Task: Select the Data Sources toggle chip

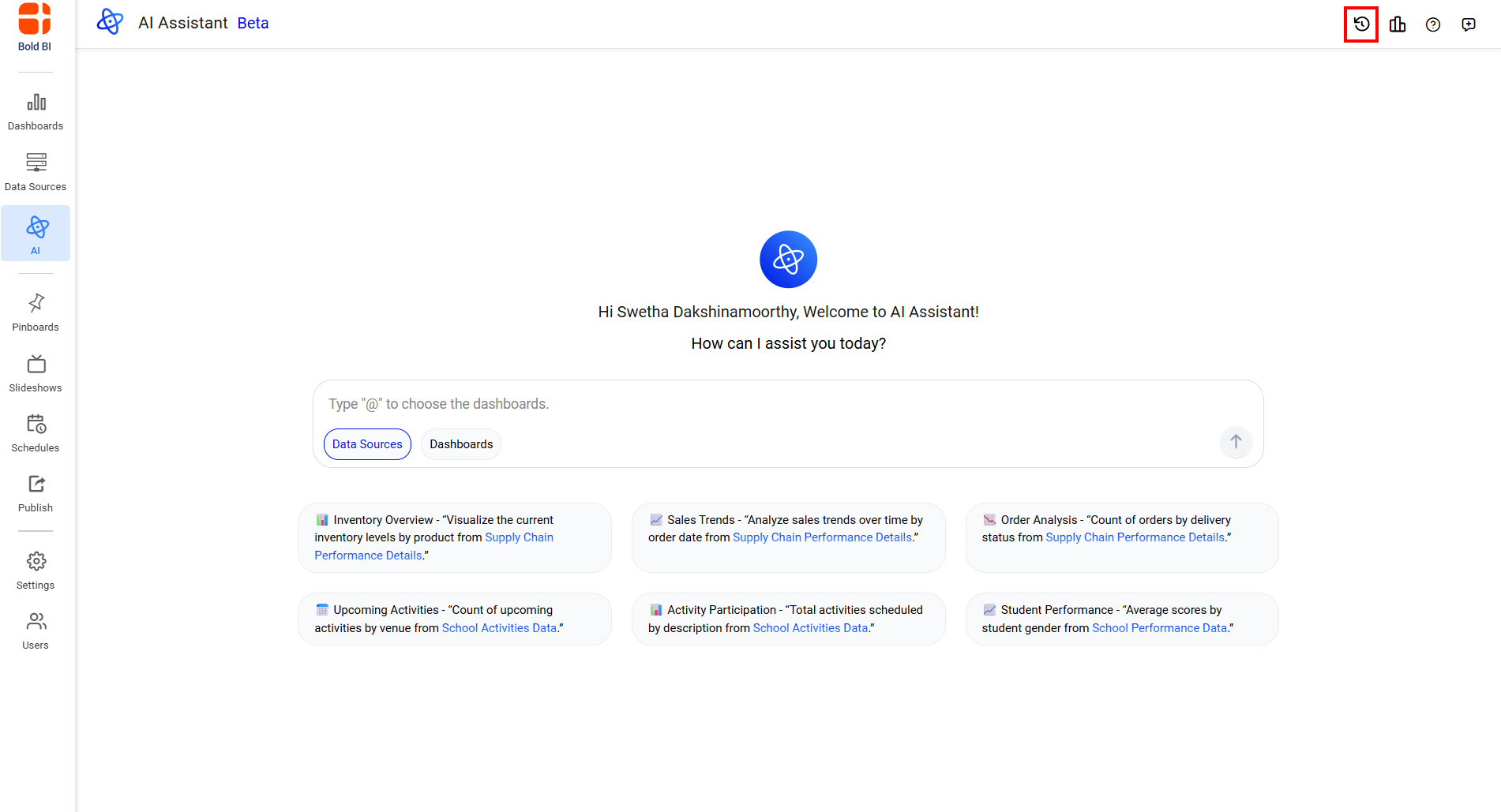Action: (x=367, y=444)
